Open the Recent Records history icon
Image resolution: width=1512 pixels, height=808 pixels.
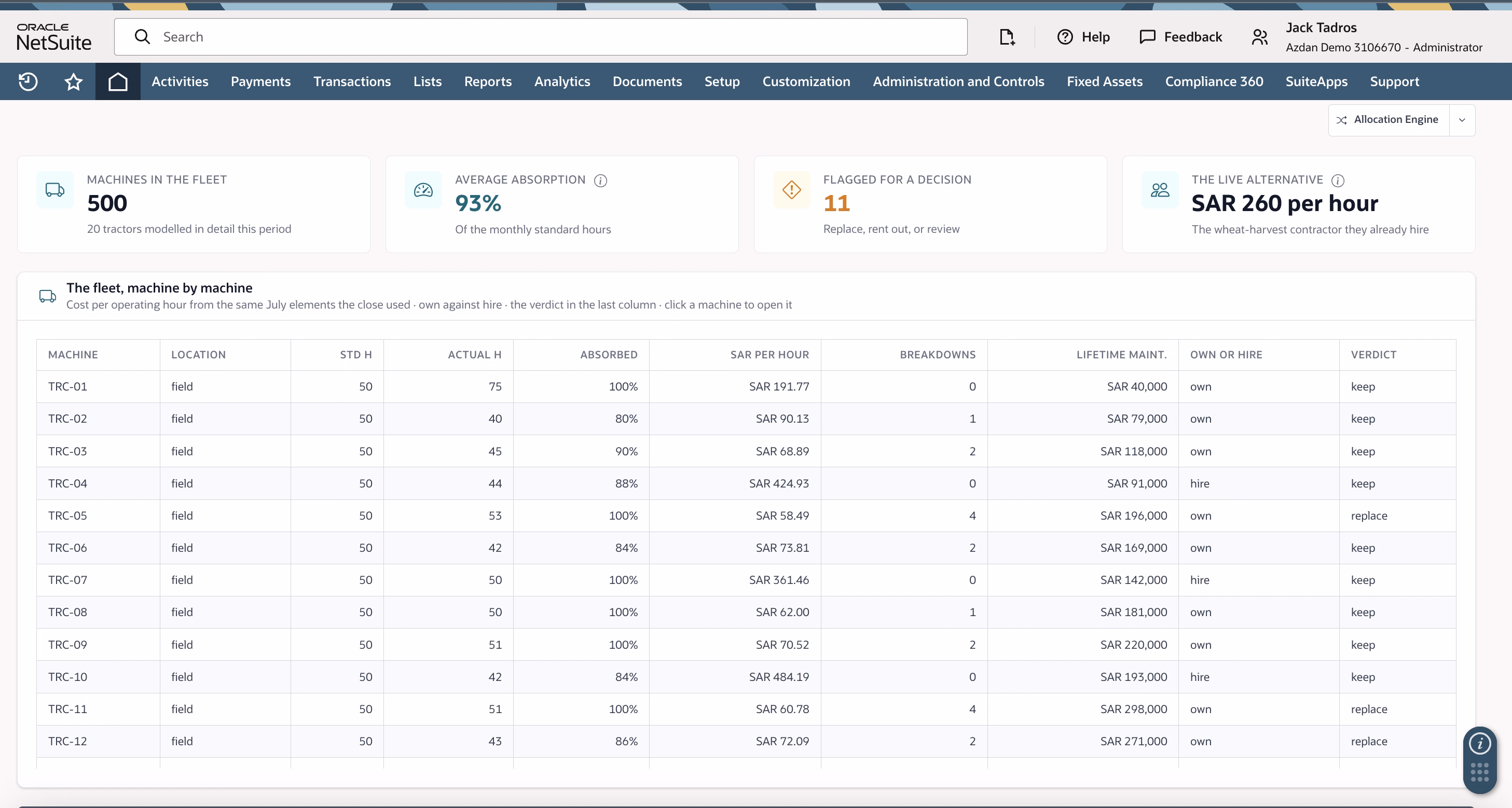(28, 81)
